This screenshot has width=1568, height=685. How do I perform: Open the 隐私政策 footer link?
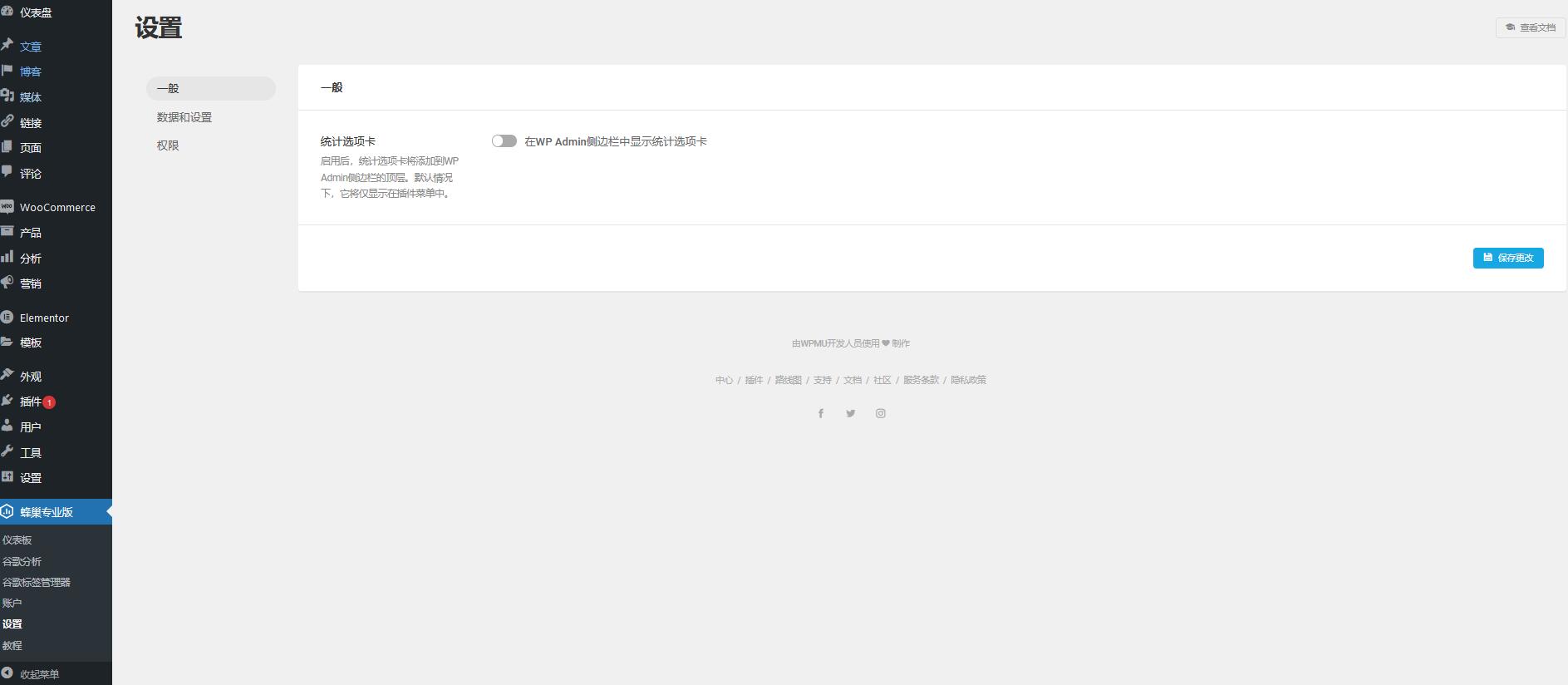click(x=968, y=380)
